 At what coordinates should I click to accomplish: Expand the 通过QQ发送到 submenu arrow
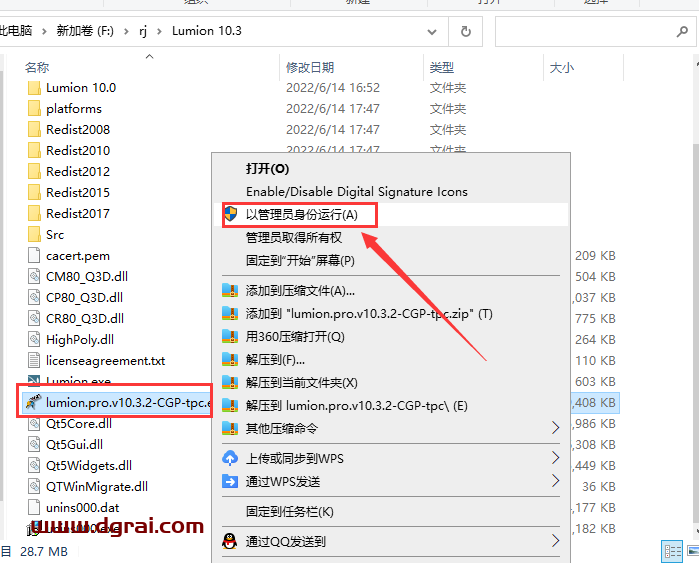[555, 541]
